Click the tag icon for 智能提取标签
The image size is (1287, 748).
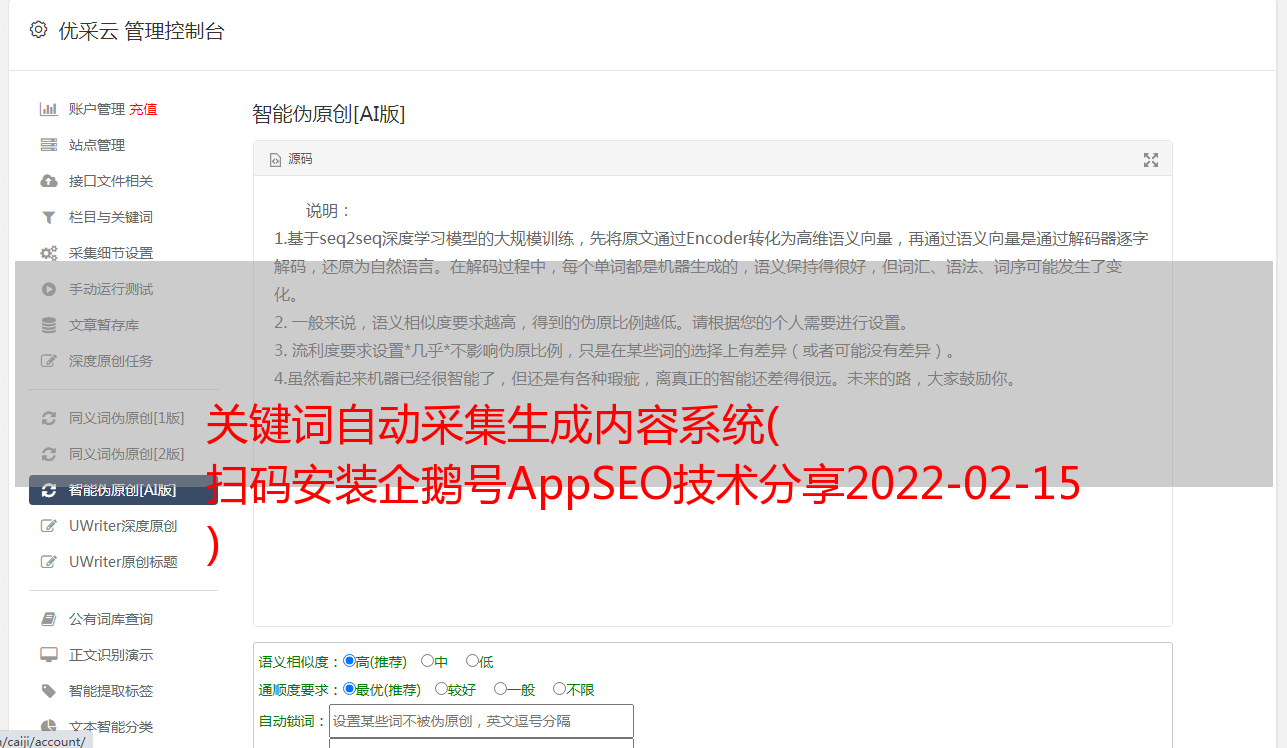click(48, 691)
